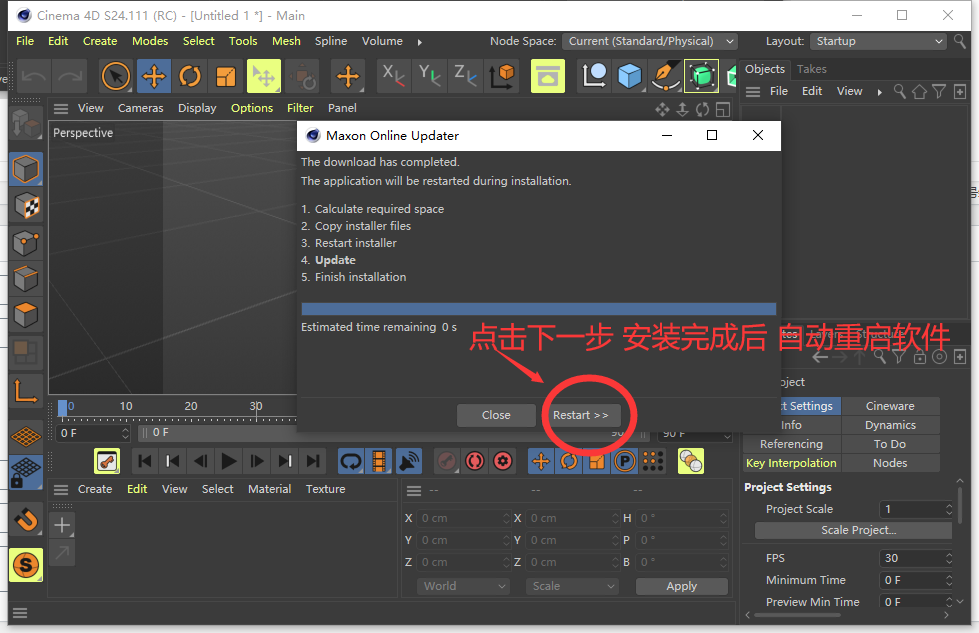Toggle Z axis lock
Screen dimensions: 979x633
(x=465, y=76)
